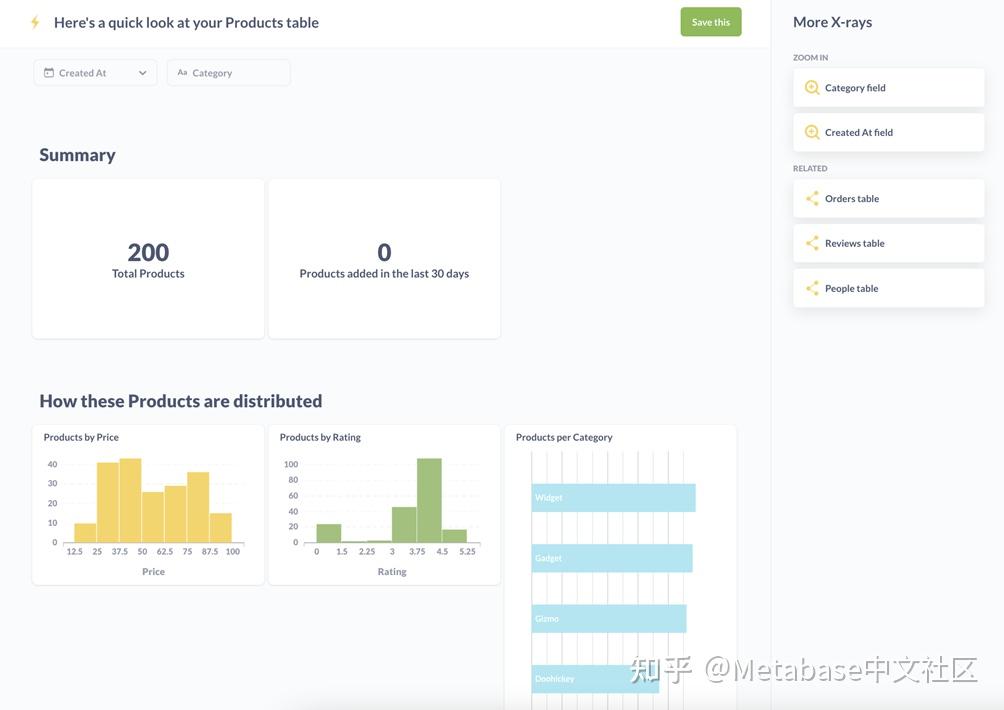
Task: Open the Orders table X-ray
Action: click(888, 198)
